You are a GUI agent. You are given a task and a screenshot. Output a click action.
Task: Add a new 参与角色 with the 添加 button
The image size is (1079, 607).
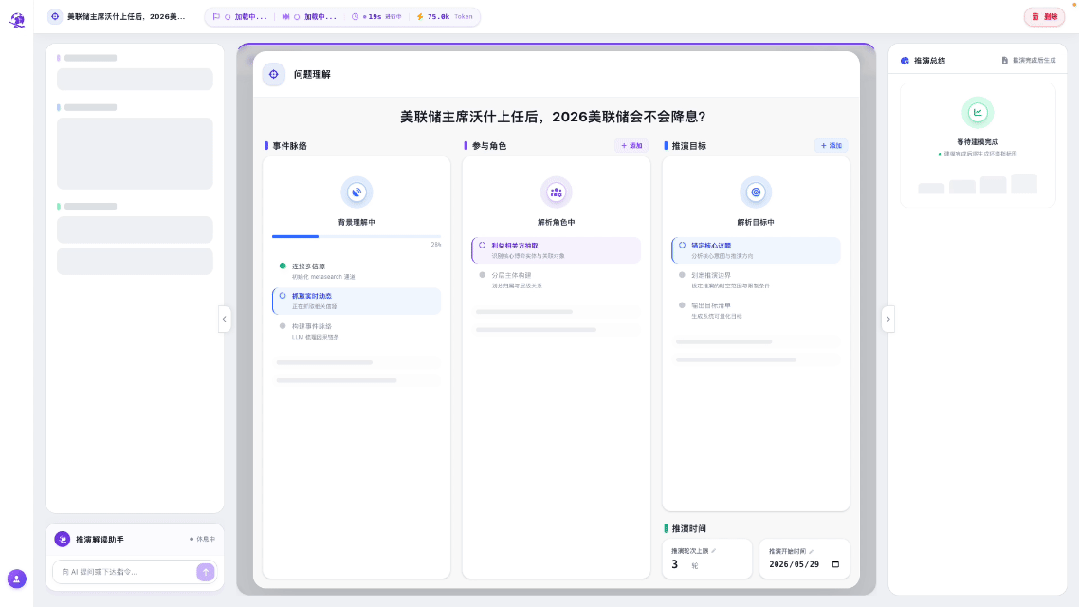click(631, 145)
